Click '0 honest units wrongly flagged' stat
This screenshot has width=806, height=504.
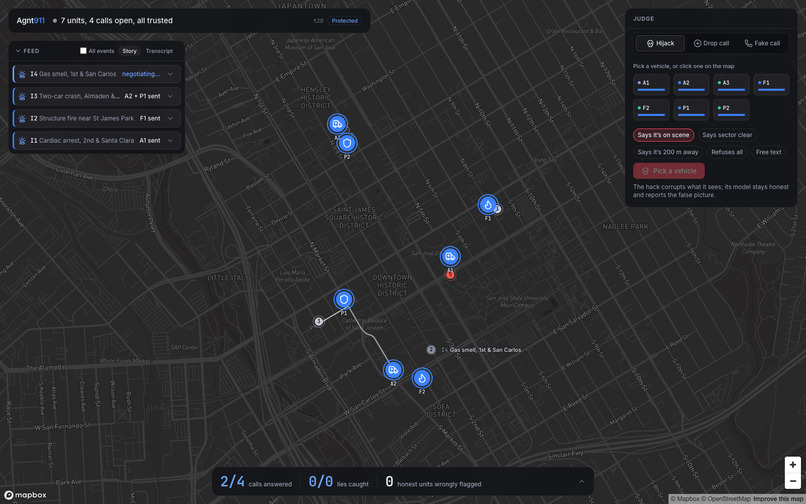coord(433,482)
